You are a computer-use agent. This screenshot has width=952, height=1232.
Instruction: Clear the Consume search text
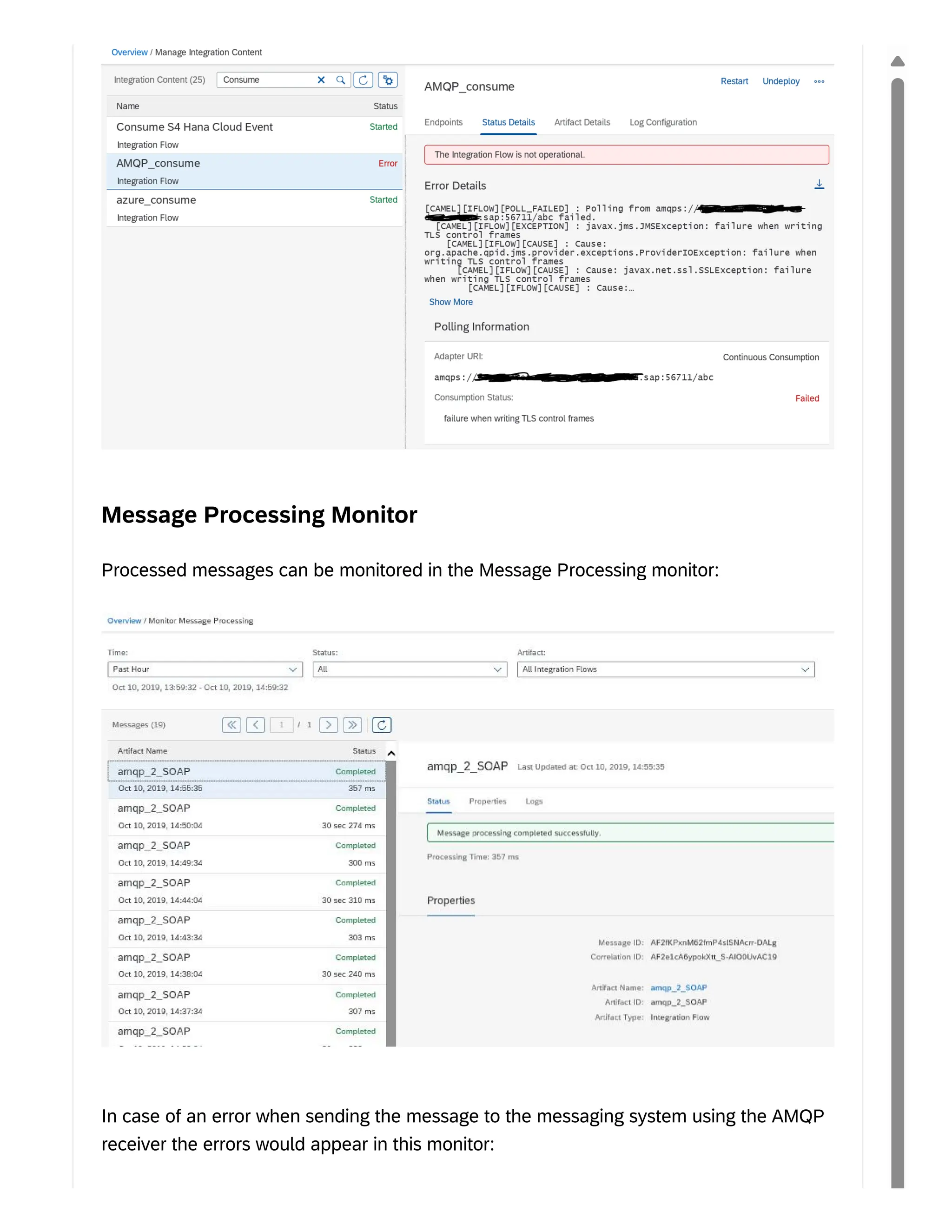point(321,80)
